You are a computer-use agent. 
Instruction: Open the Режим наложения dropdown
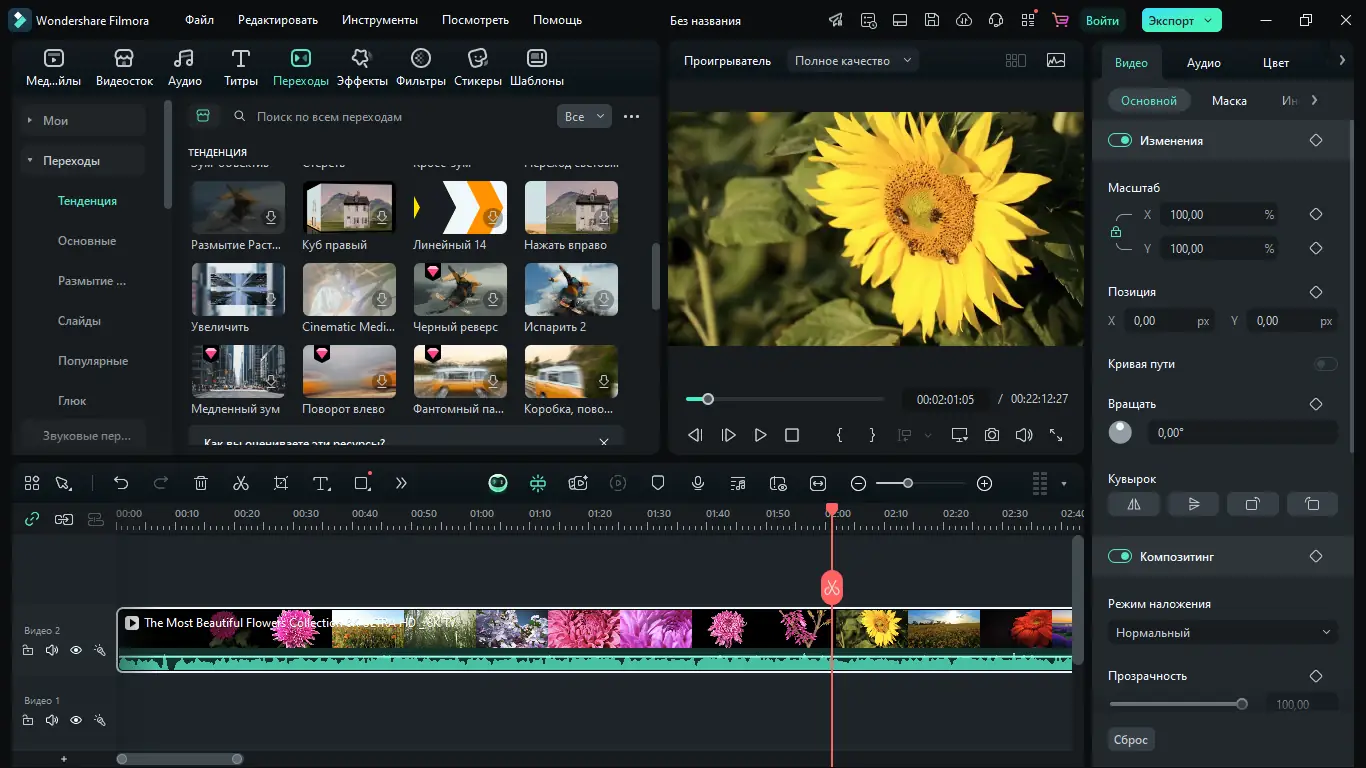pos(1222,633)
